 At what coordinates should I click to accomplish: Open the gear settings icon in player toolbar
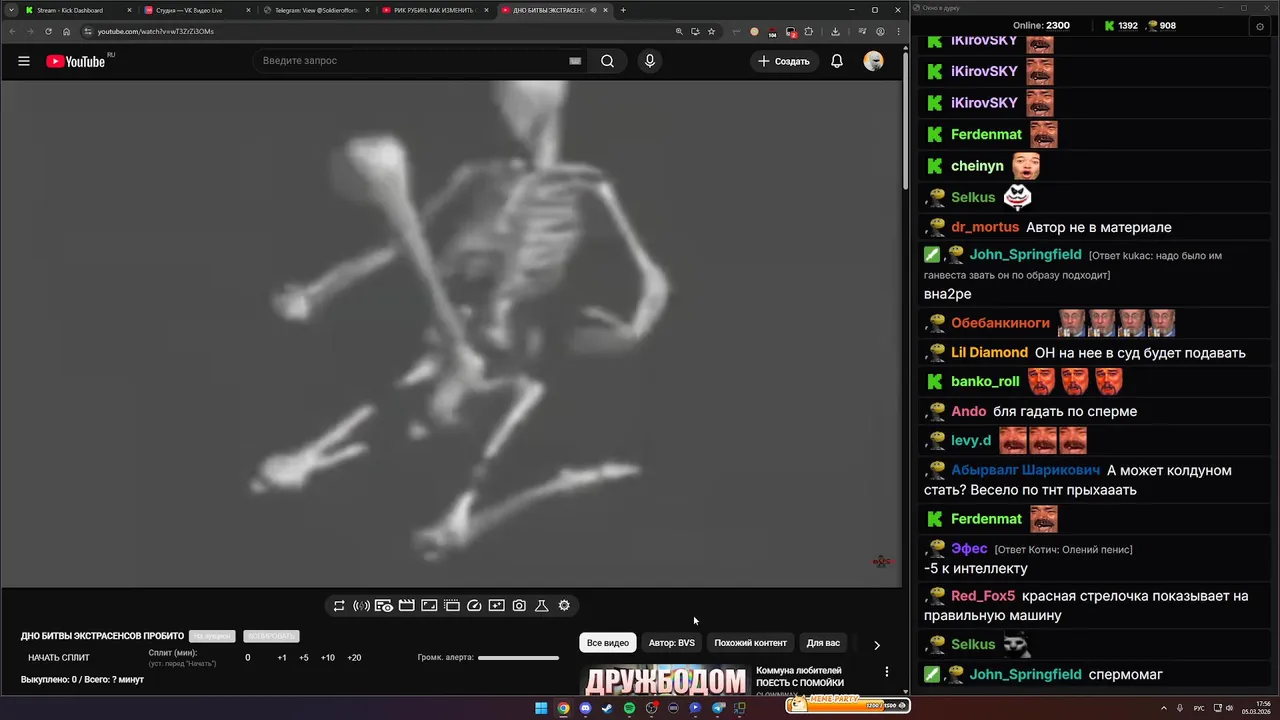[x=564, y=606]
